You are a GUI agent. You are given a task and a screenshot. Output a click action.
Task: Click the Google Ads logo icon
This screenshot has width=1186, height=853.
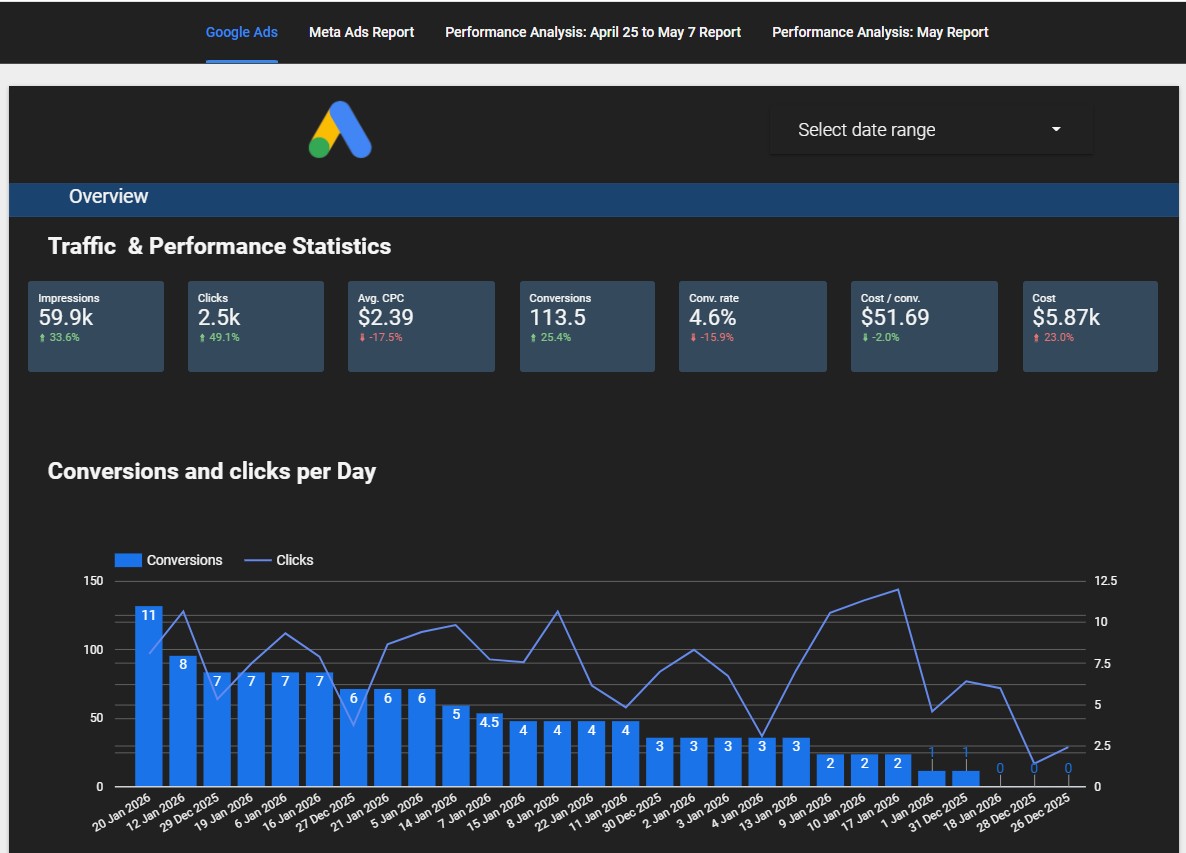(x=340, y=131)
